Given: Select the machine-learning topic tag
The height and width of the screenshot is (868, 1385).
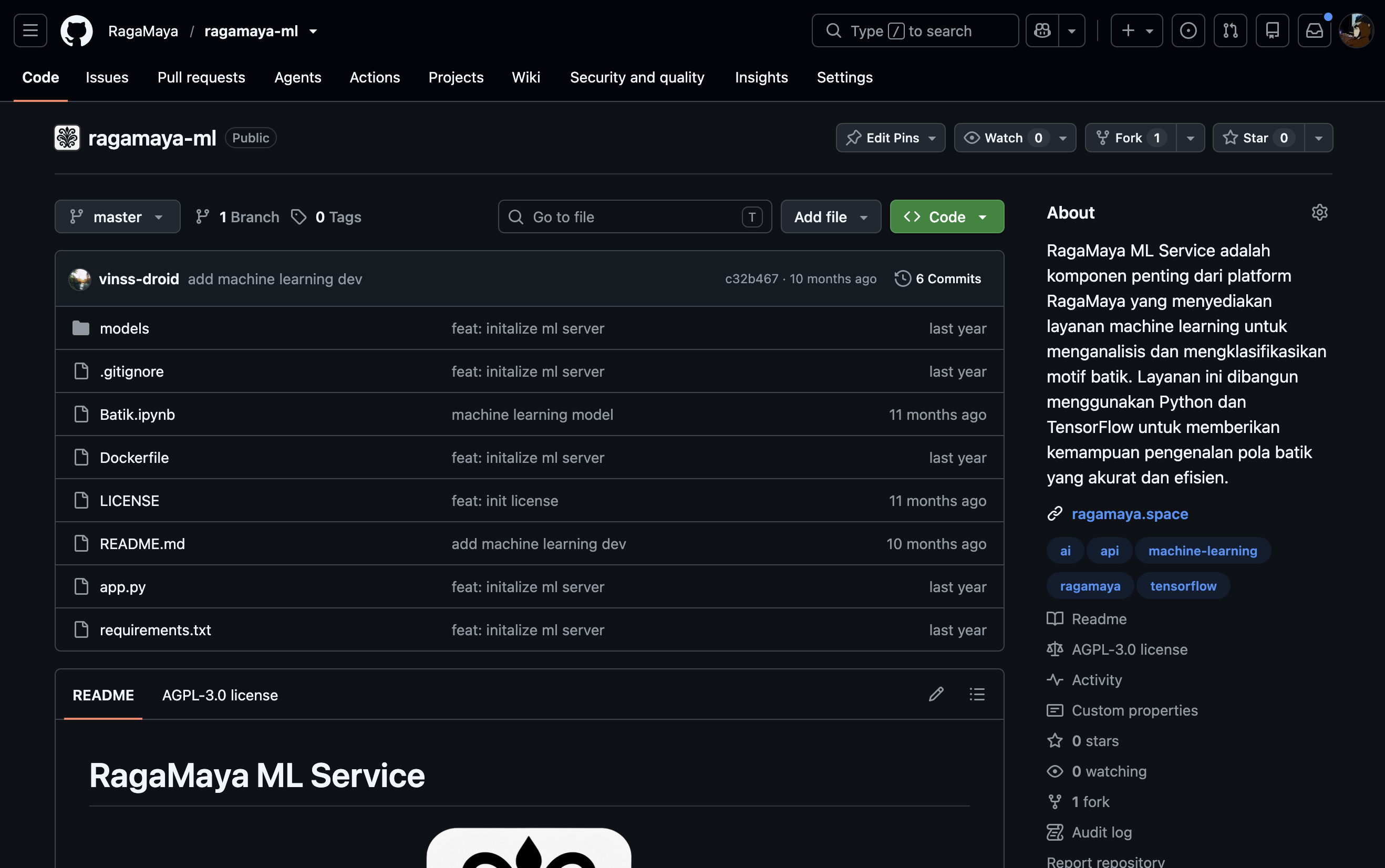Looking at the screenshot, I should tap(1203, 551).
